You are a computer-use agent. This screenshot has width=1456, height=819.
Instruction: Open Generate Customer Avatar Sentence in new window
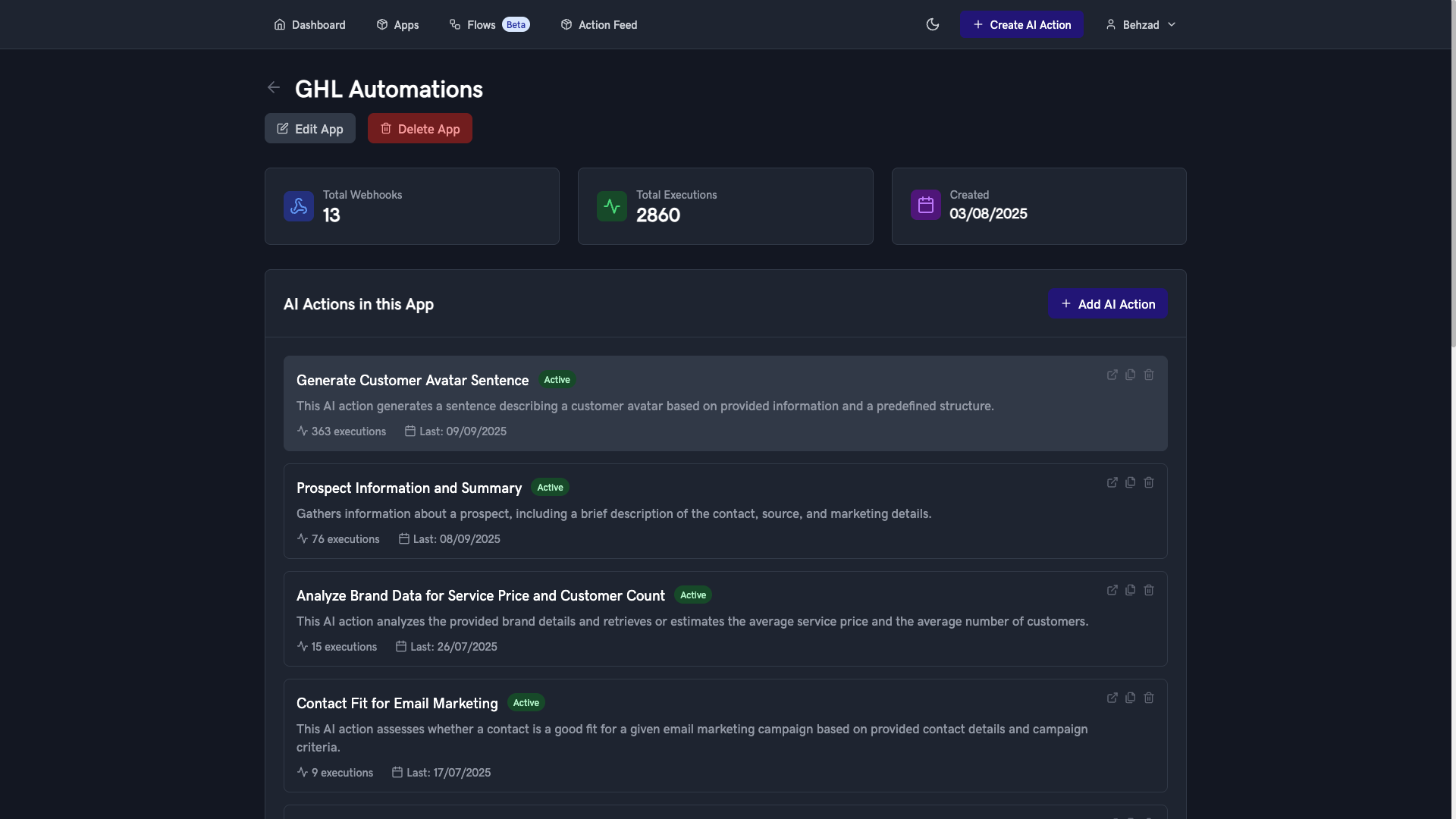[1112, 375]
